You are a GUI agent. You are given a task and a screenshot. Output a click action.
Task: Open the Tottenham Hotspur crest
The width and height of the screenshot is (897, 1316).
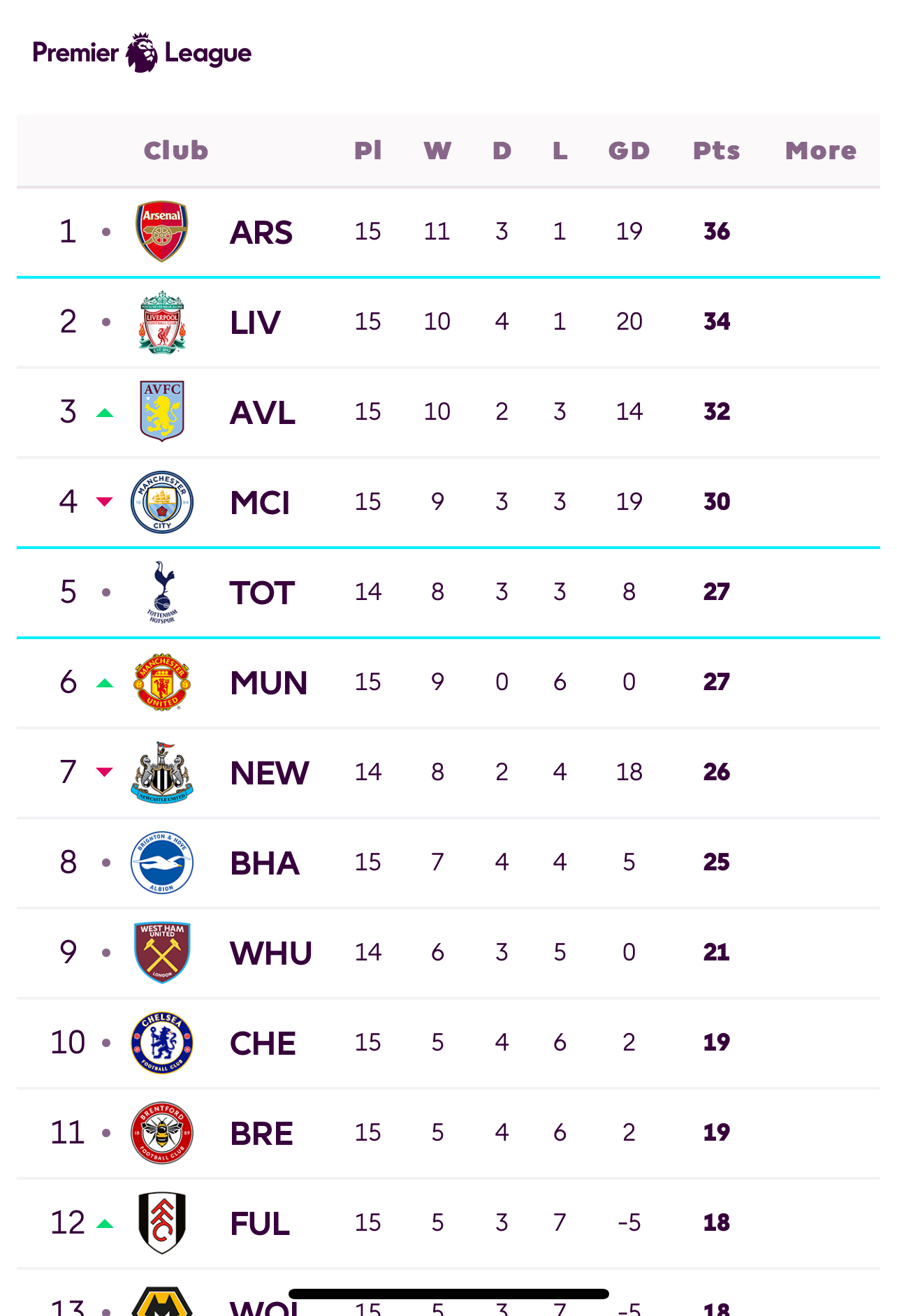(161, 592)
